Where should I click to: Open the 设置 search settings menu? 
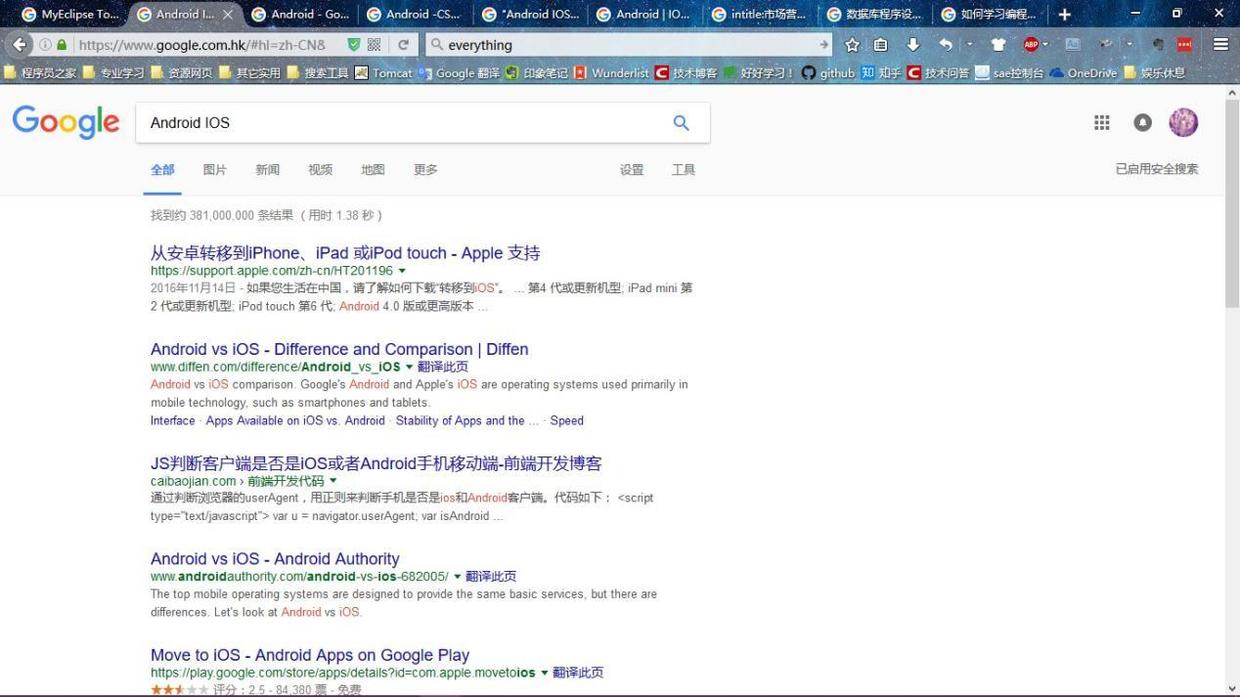pos(632,170)
